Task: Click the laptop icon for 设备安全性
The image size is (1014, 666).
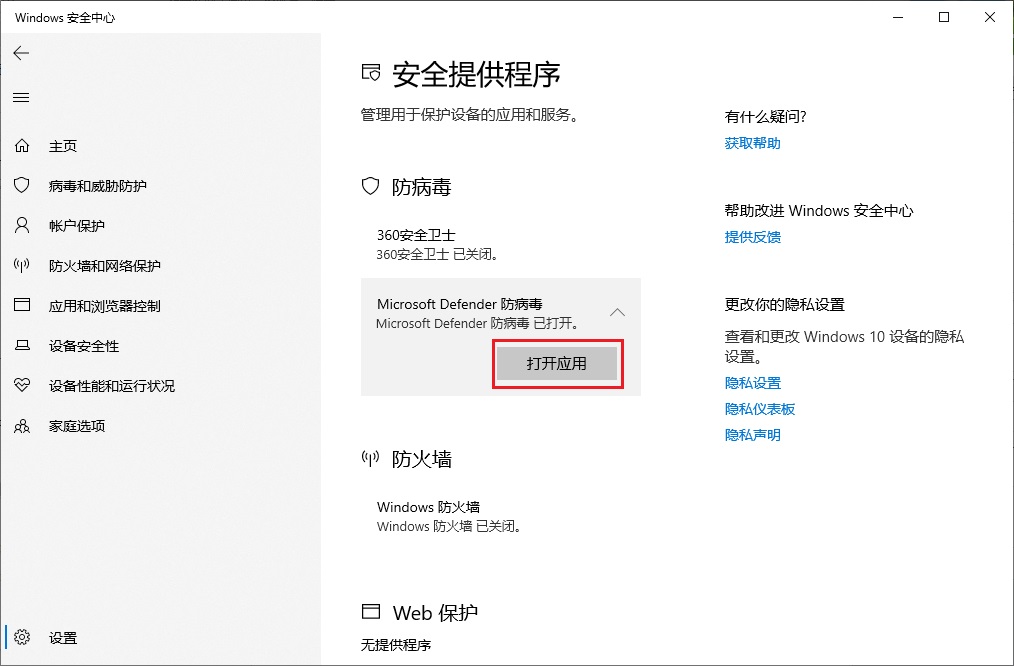Action: point(22,345)
